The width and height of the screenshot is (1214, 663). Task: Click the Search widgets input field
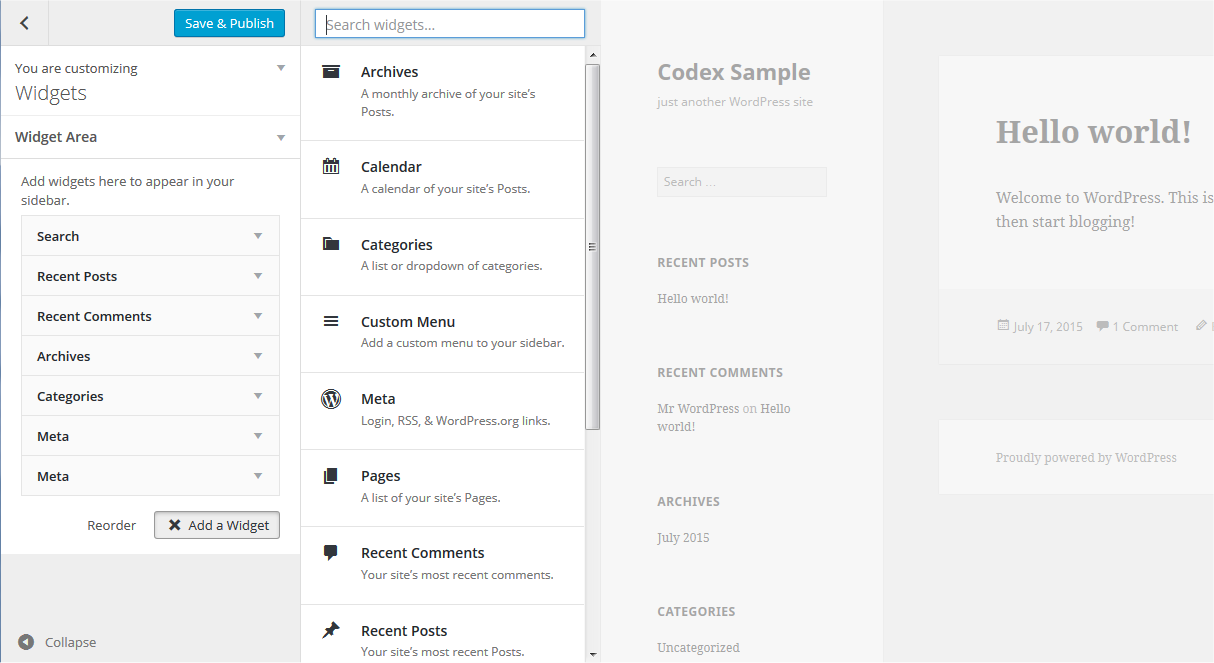point(449,23)
